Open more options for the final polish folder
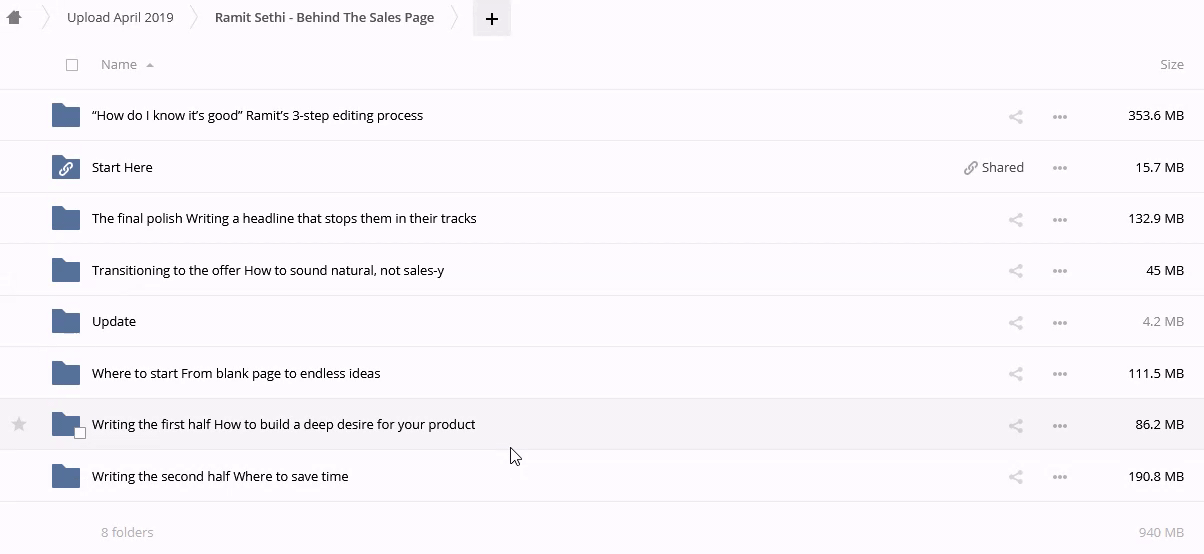Image resolution: width=1204 pixels, height=554 pixels. [1060, 219]
